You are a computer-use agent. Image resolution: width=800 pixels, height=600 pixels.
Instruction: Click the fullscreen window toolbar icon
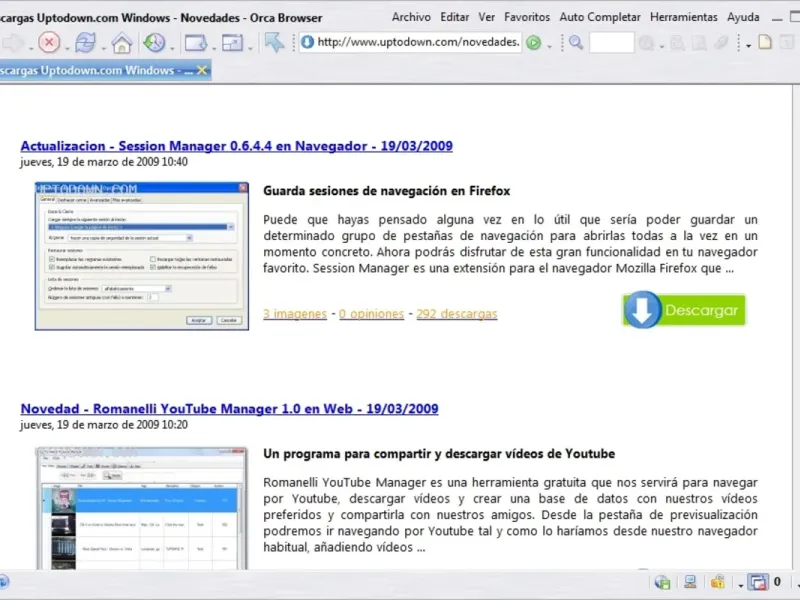[232, 43]
